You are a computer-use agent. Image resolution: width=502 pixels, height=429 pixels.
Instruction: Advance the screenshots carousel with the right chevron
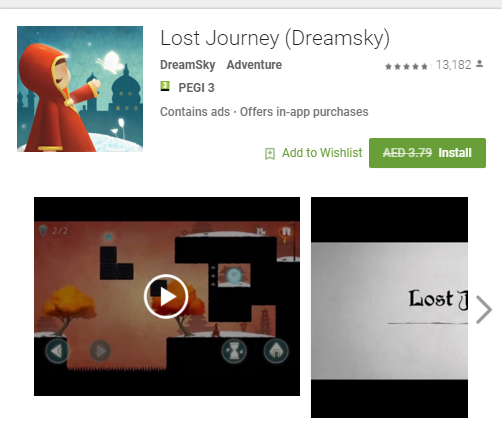point(484,310)
